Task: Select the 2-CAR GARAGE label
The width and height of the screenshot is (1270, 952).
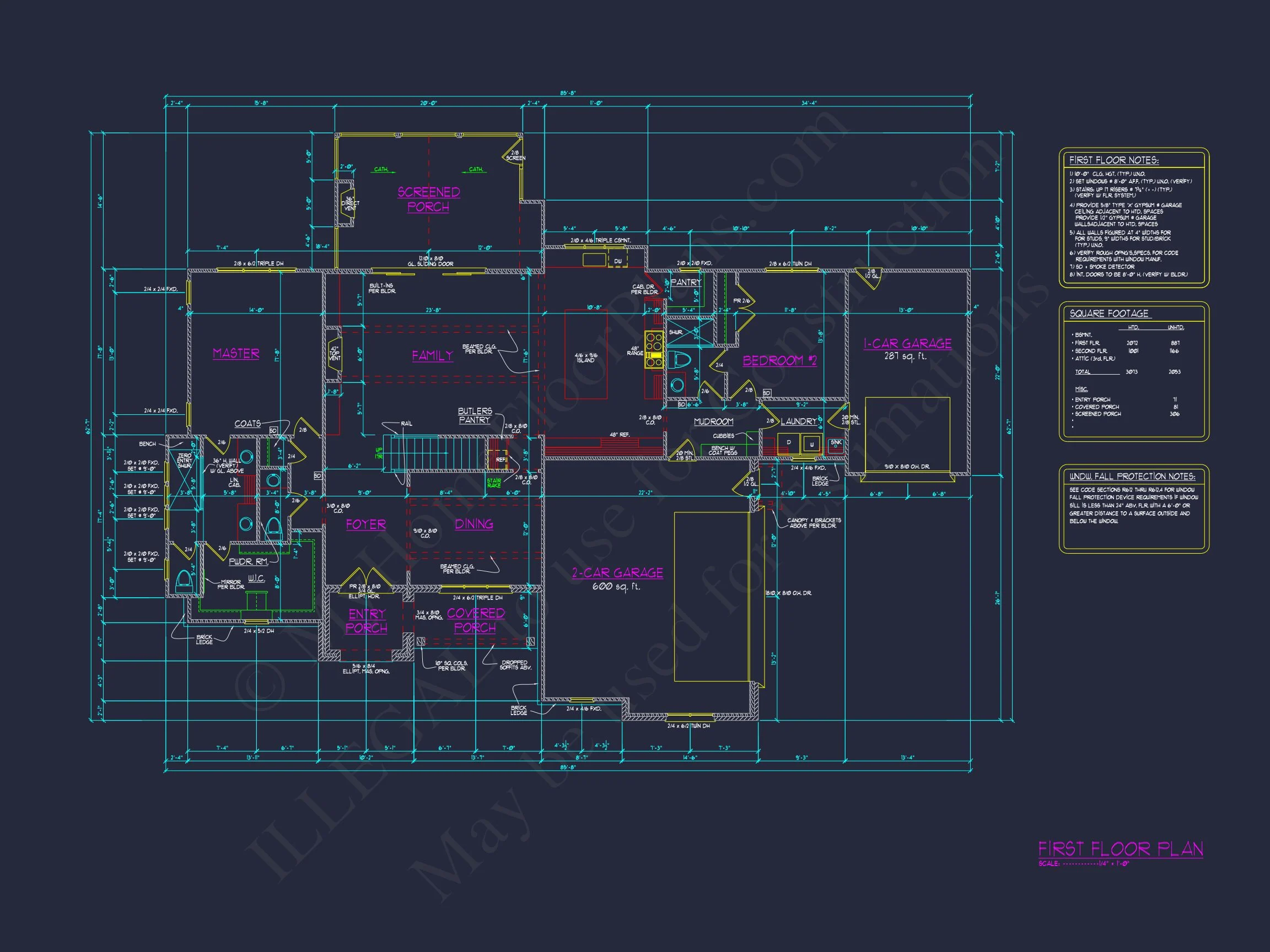Action: click(x=617, y=573)
